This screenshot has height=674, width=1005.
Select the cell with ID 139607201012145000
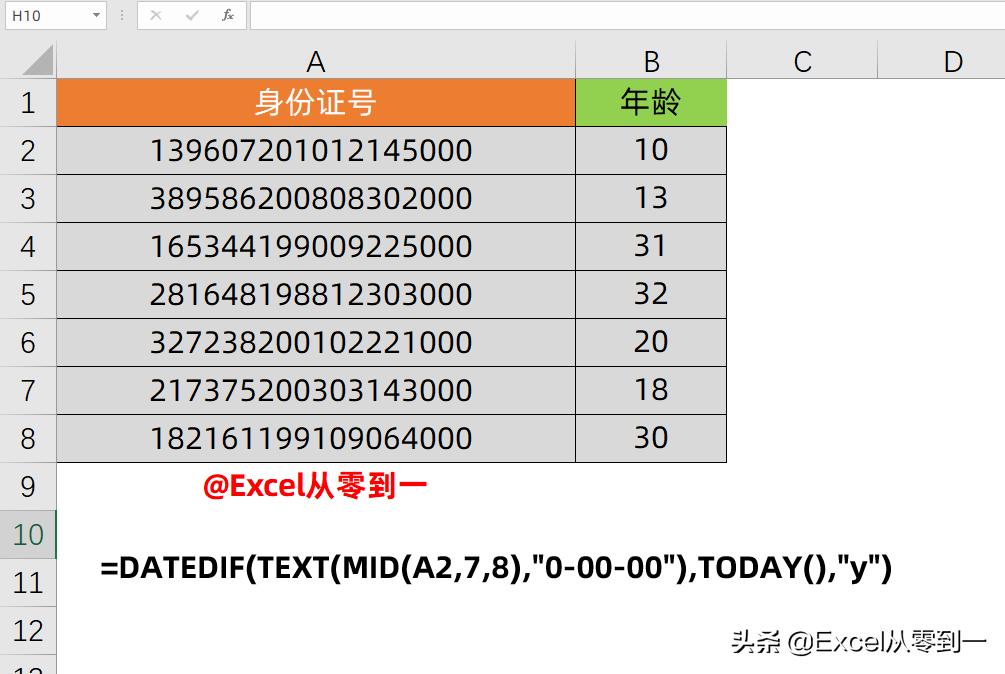tap(316, 150)
